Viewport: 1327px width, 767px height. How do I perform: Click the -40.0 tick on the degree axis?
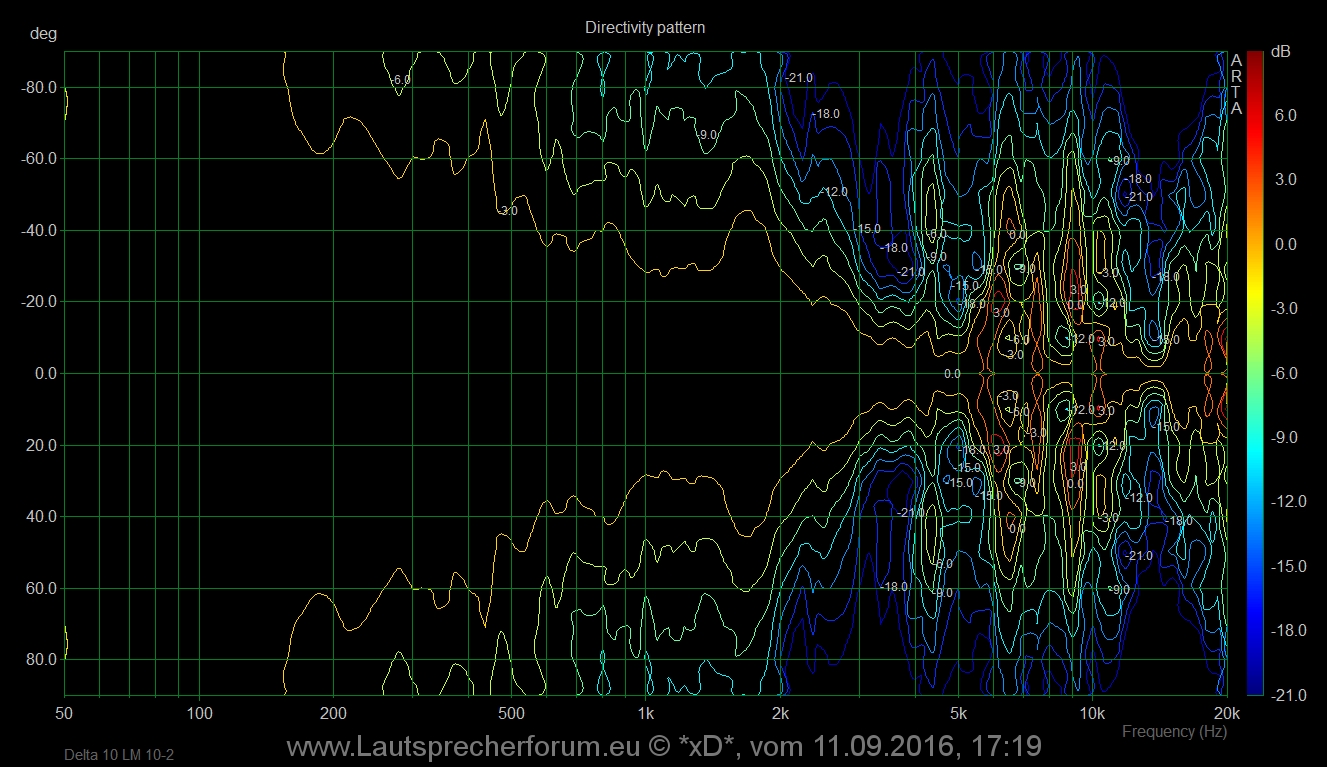[x=38, y=230]
